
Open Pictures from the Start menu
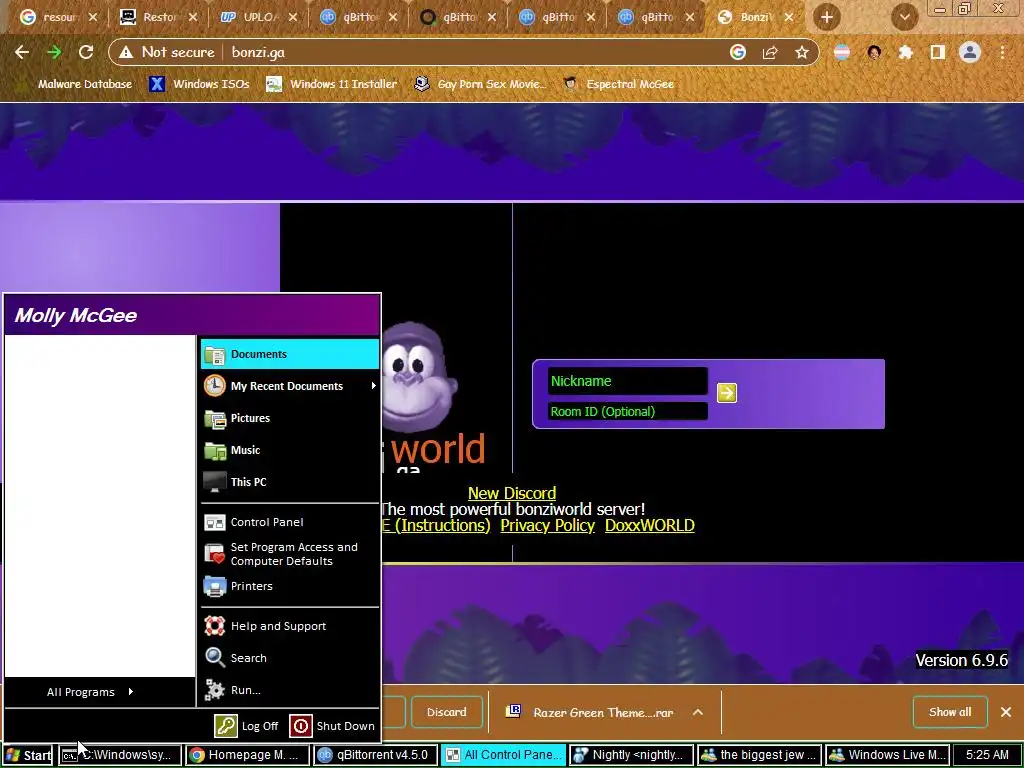pyautogui.click(x=289, y=418)
